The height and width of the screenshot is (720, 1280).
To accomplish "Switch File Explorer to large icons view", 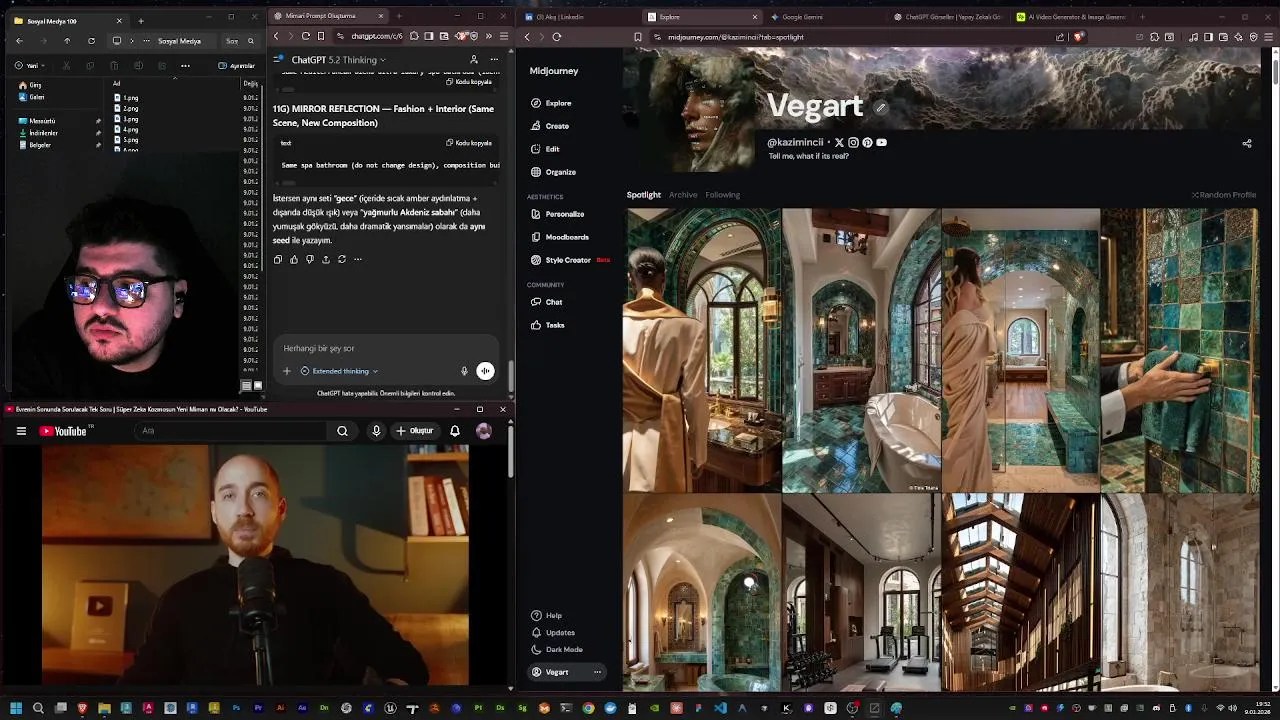I will pyautogui.click(x=258, y=385).
